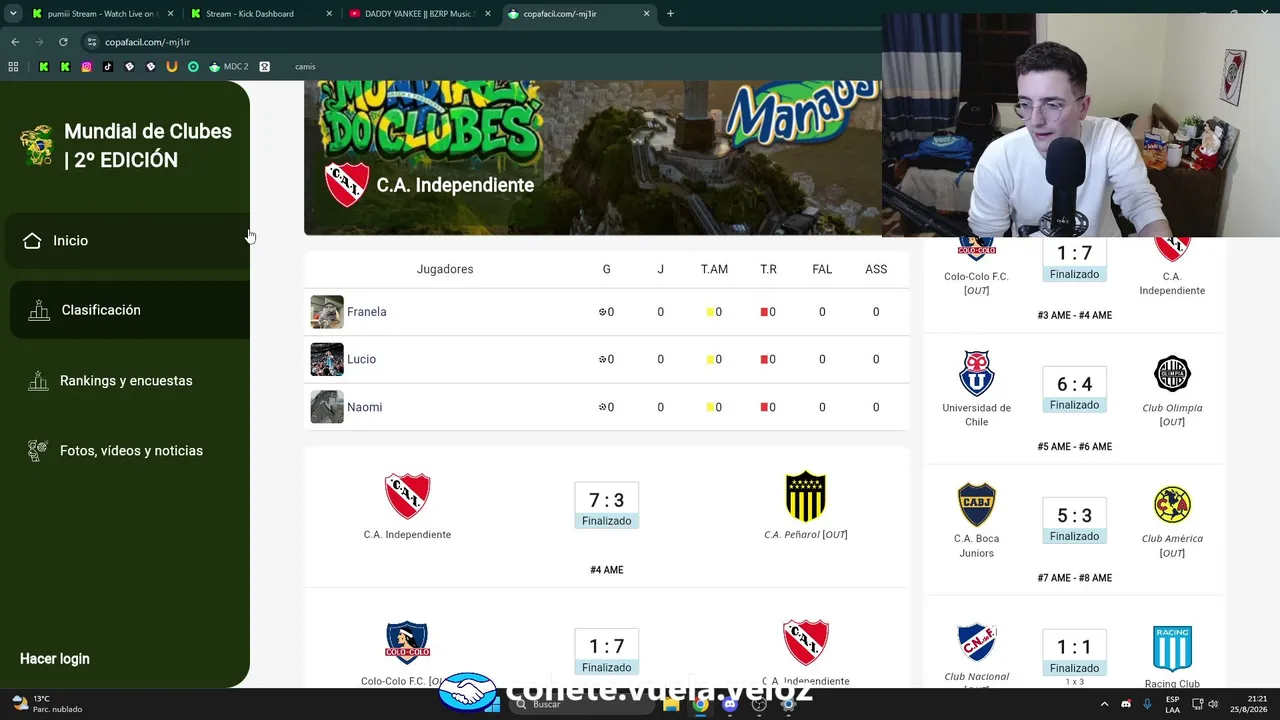Select player Lucio's row

(x=607, y=359)
